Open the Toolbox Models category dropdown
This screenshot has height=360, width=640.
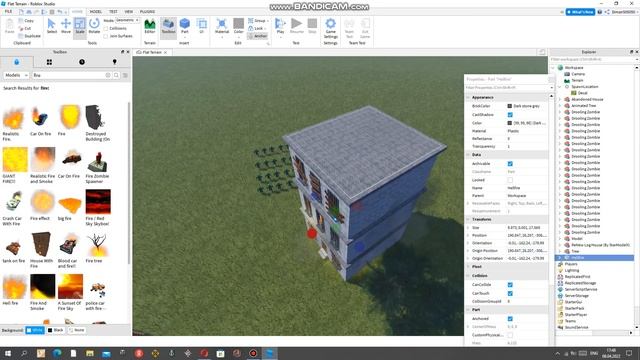16,75
